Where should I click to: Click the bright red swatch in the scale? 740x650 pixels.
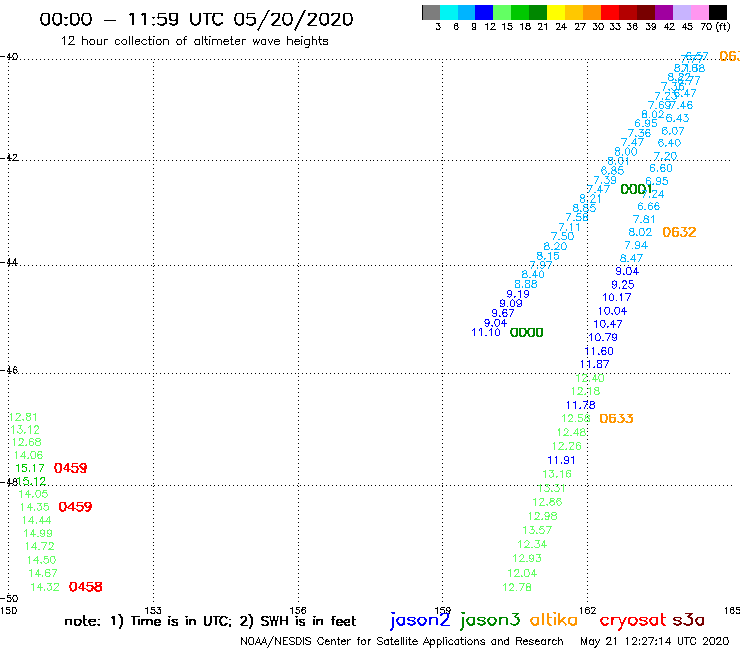[610, 12]
